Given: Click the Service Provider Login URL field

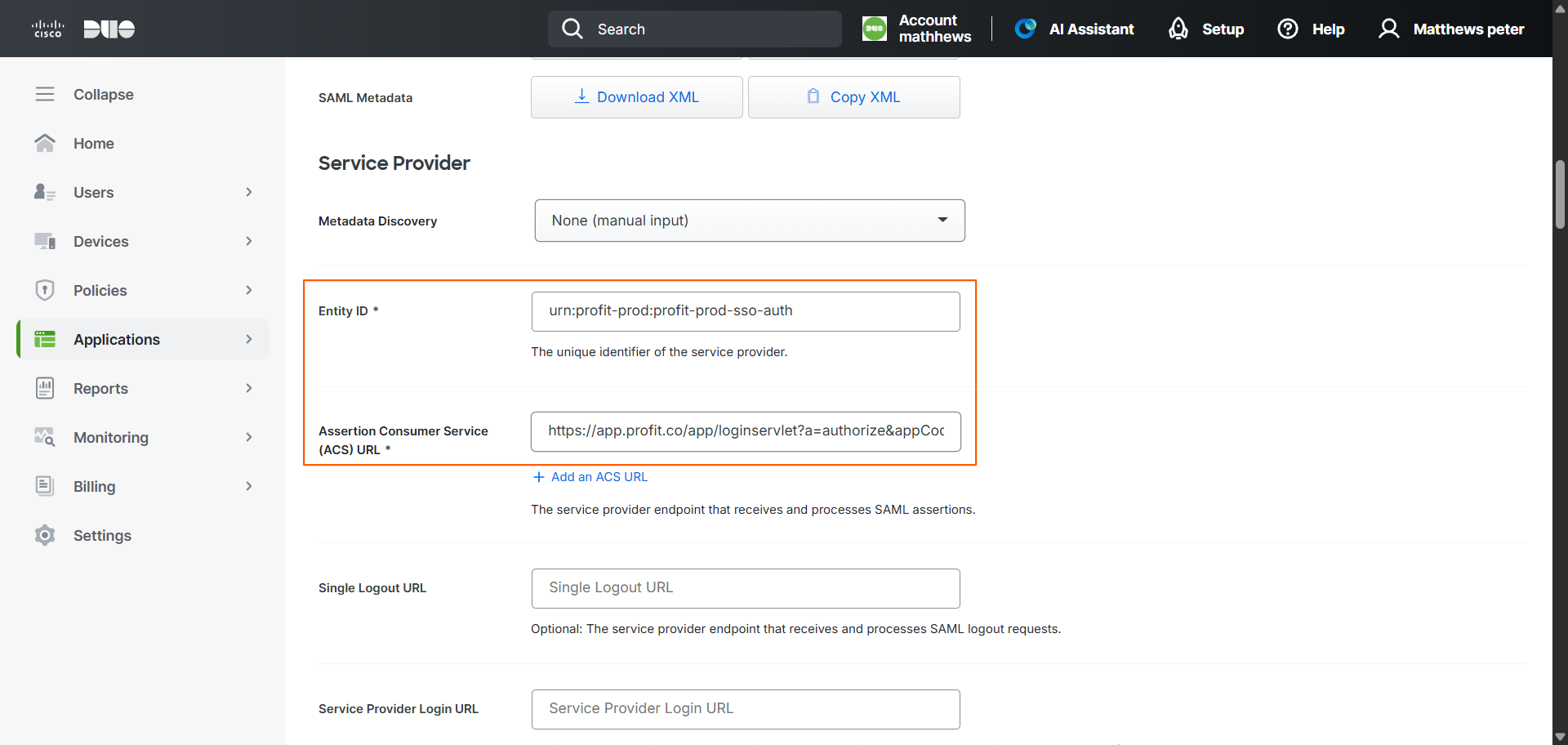Looking at the screenshot, I should click(x=746, y=709).
